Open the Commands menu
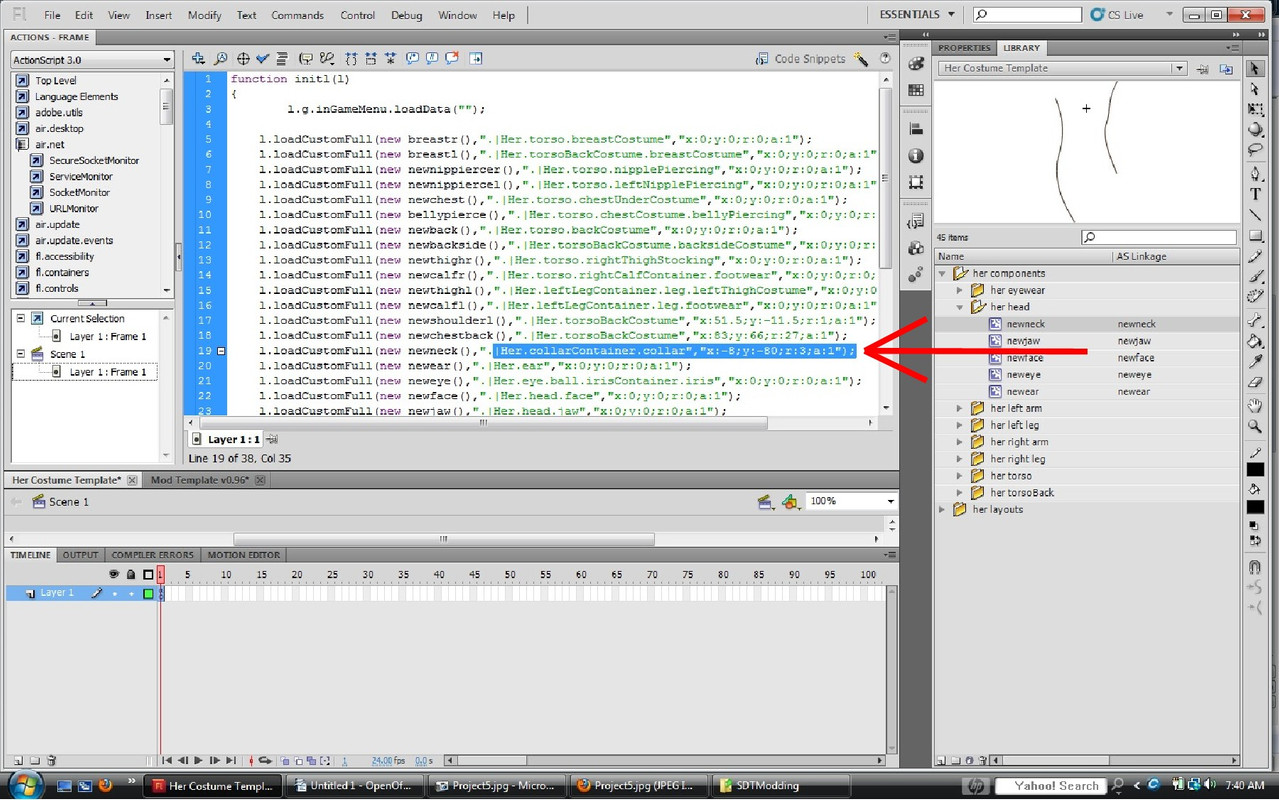The height and width of the screenshot is (800, 1279). (297, 15)
